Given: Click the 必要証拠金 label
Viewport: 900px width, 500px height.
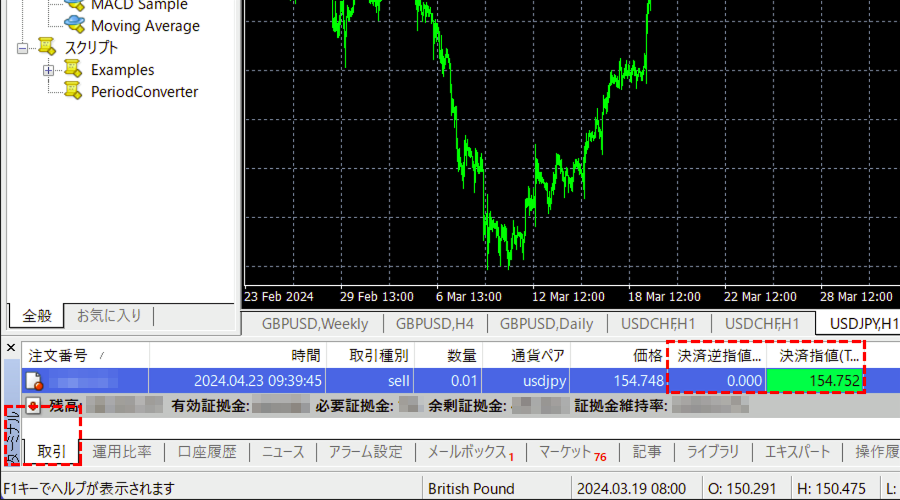Looking at the screenshot, I should 354,406.
